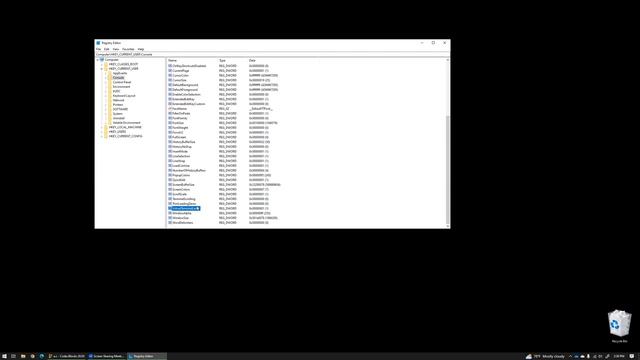This screenshot has height=360, width=640.
Task: Open Microsoft Edge from the taskbar
Action: (42, 356)
